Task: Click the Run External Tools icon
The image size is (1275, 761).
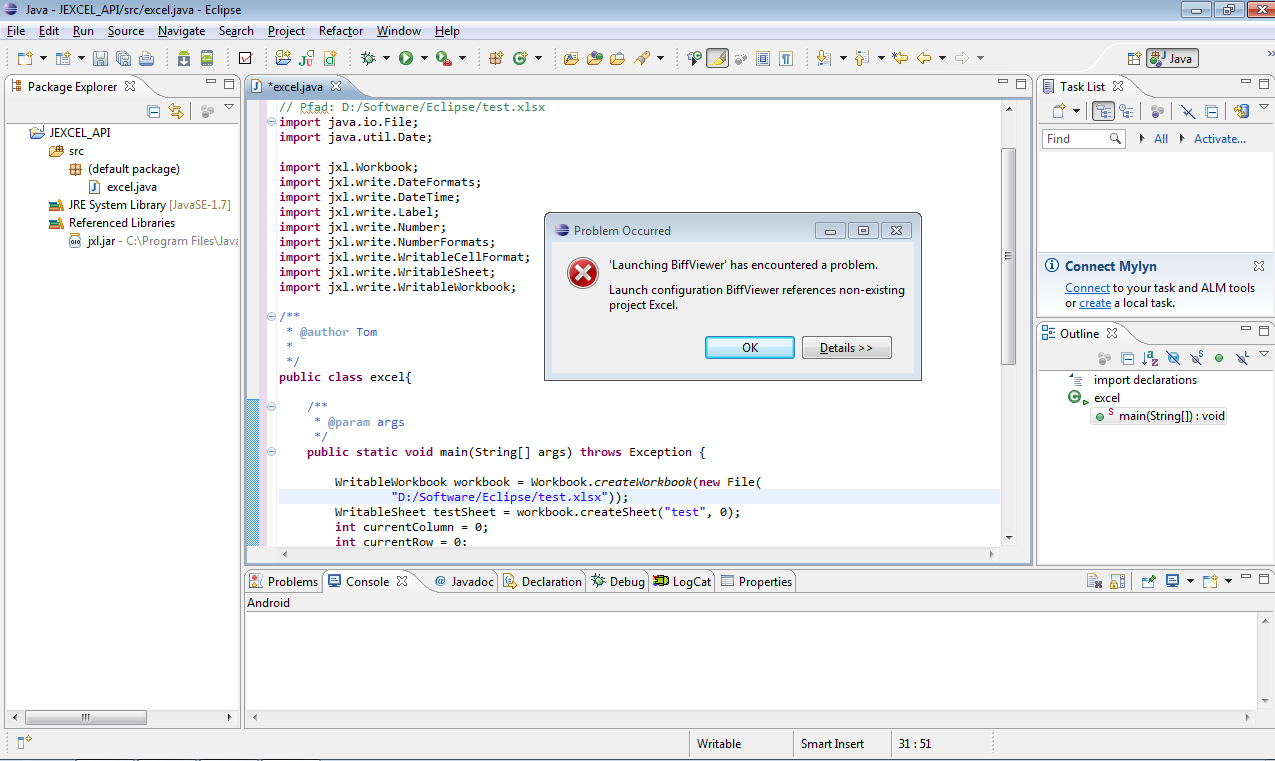Action: pyautogui.click(x=443, y=58)
